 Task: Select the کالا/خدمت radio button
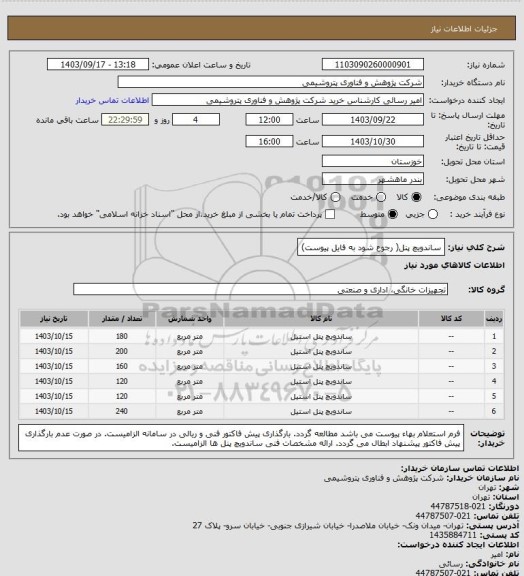pyautogui.click(x=335, y=197)
